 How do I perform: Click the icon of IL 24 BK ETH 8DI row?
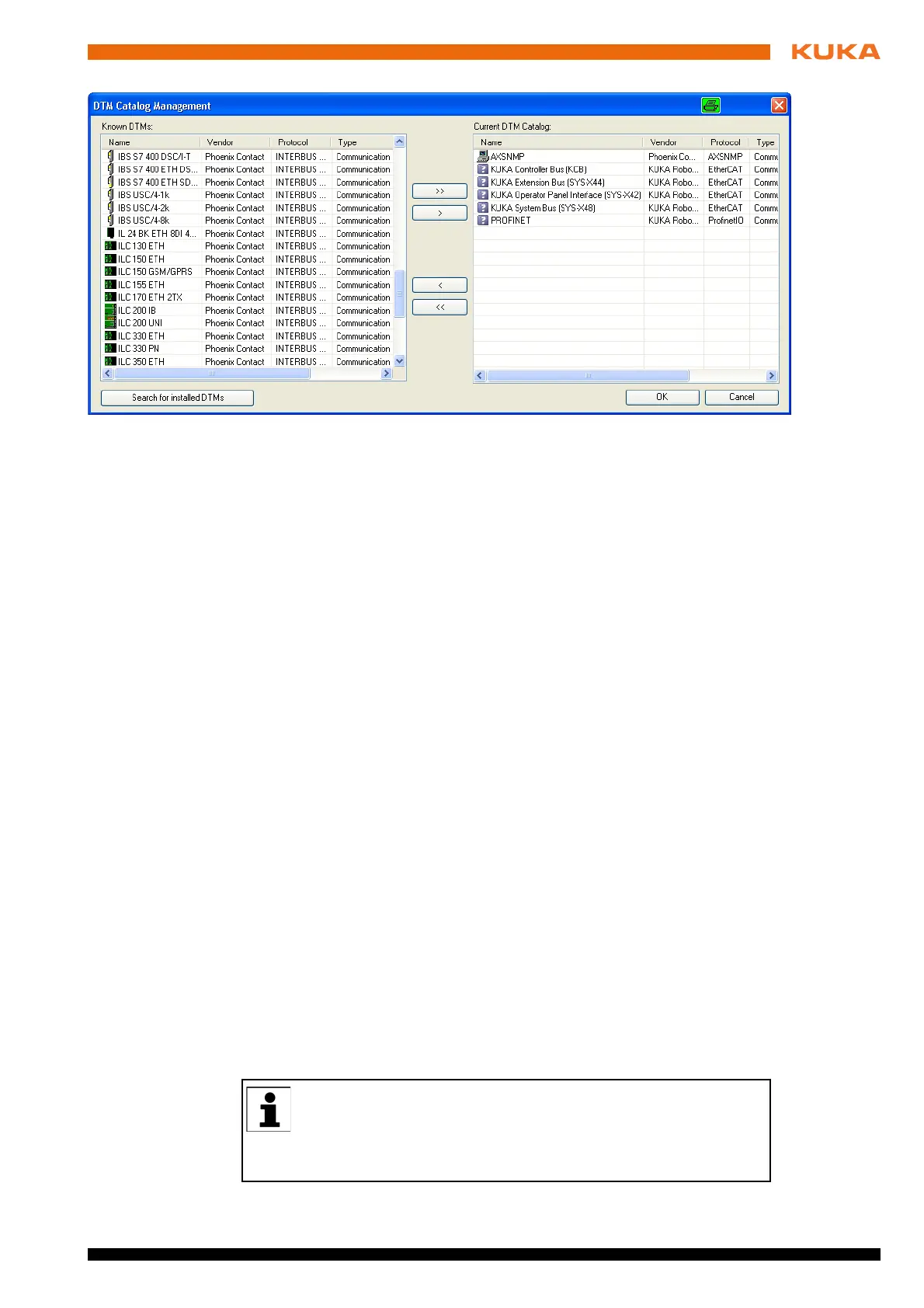tap(110, 234)
